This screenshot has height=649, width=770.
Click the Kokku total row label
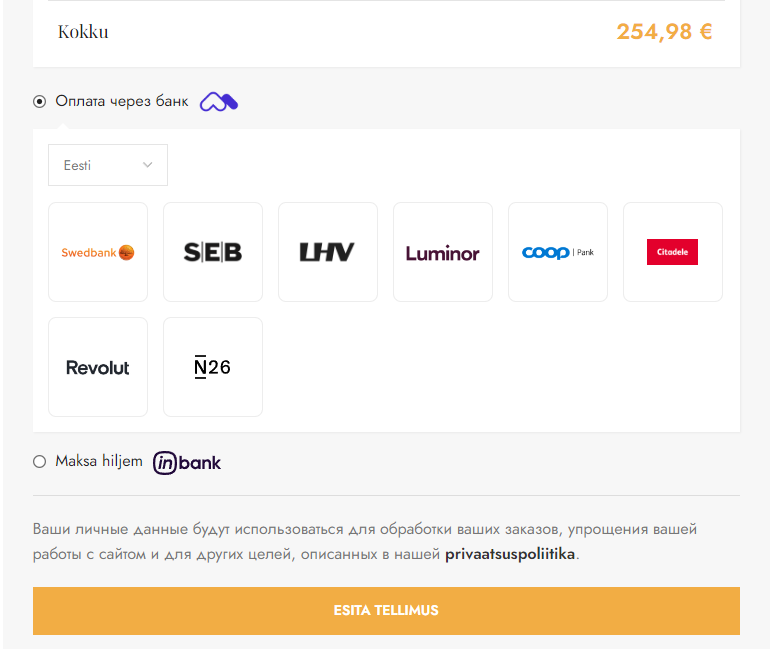83,32
